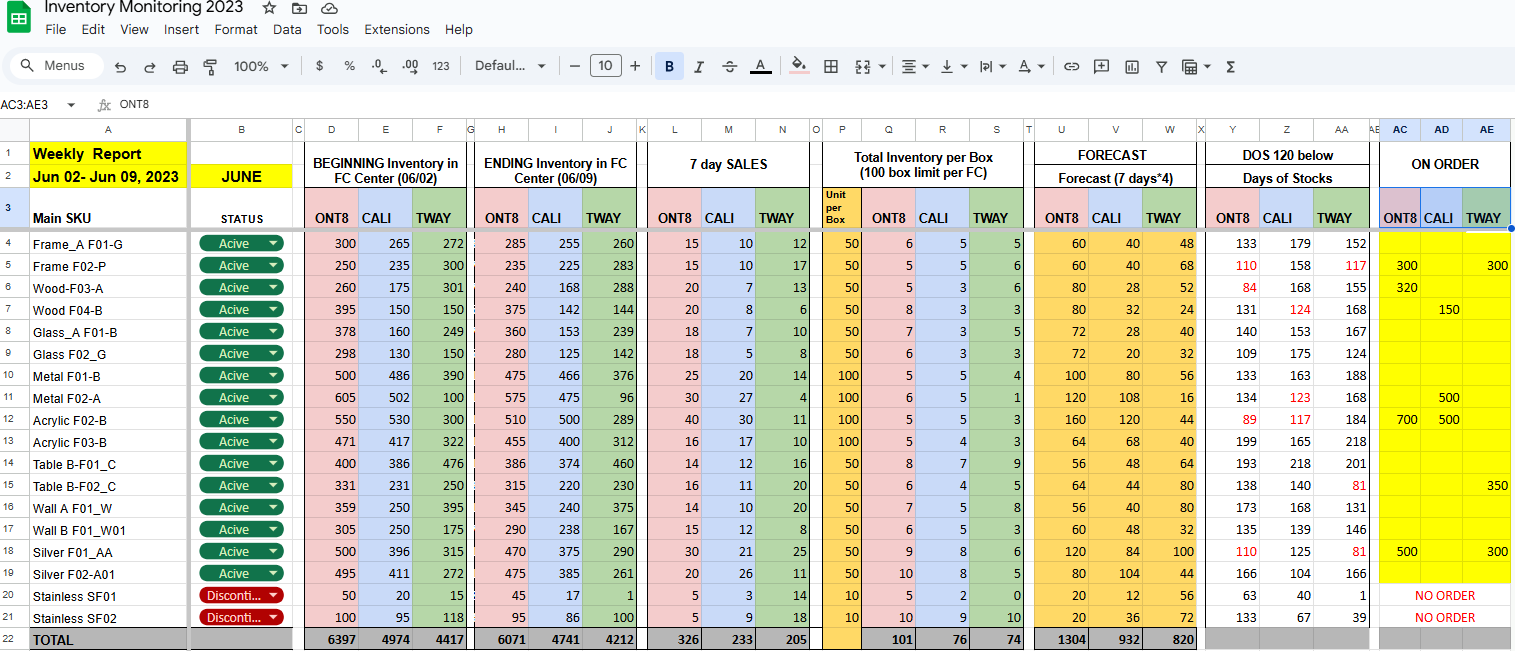Image resolution: width=1515 pixels, height=651 pixels.
Task: Open more number formats (123)
Action: click(x=441, y=66)
